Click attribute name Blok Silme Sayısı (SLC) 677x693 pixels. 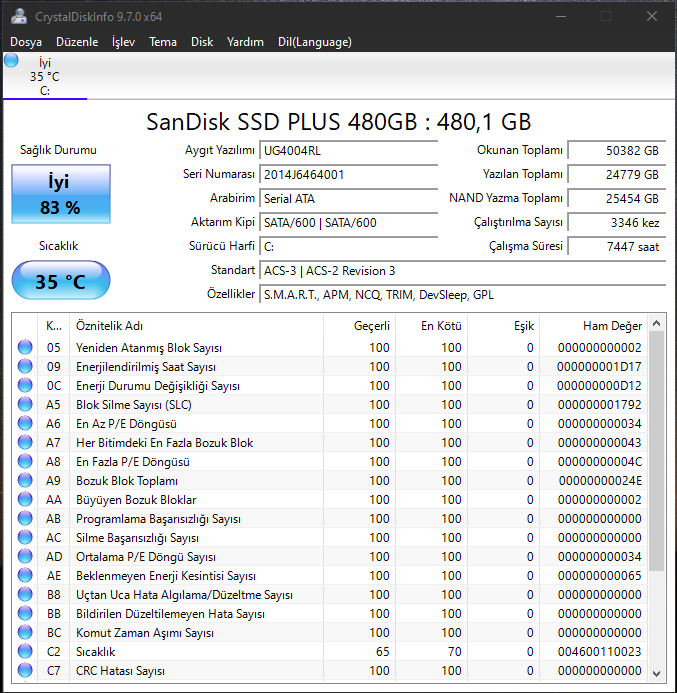coord(133,405)
